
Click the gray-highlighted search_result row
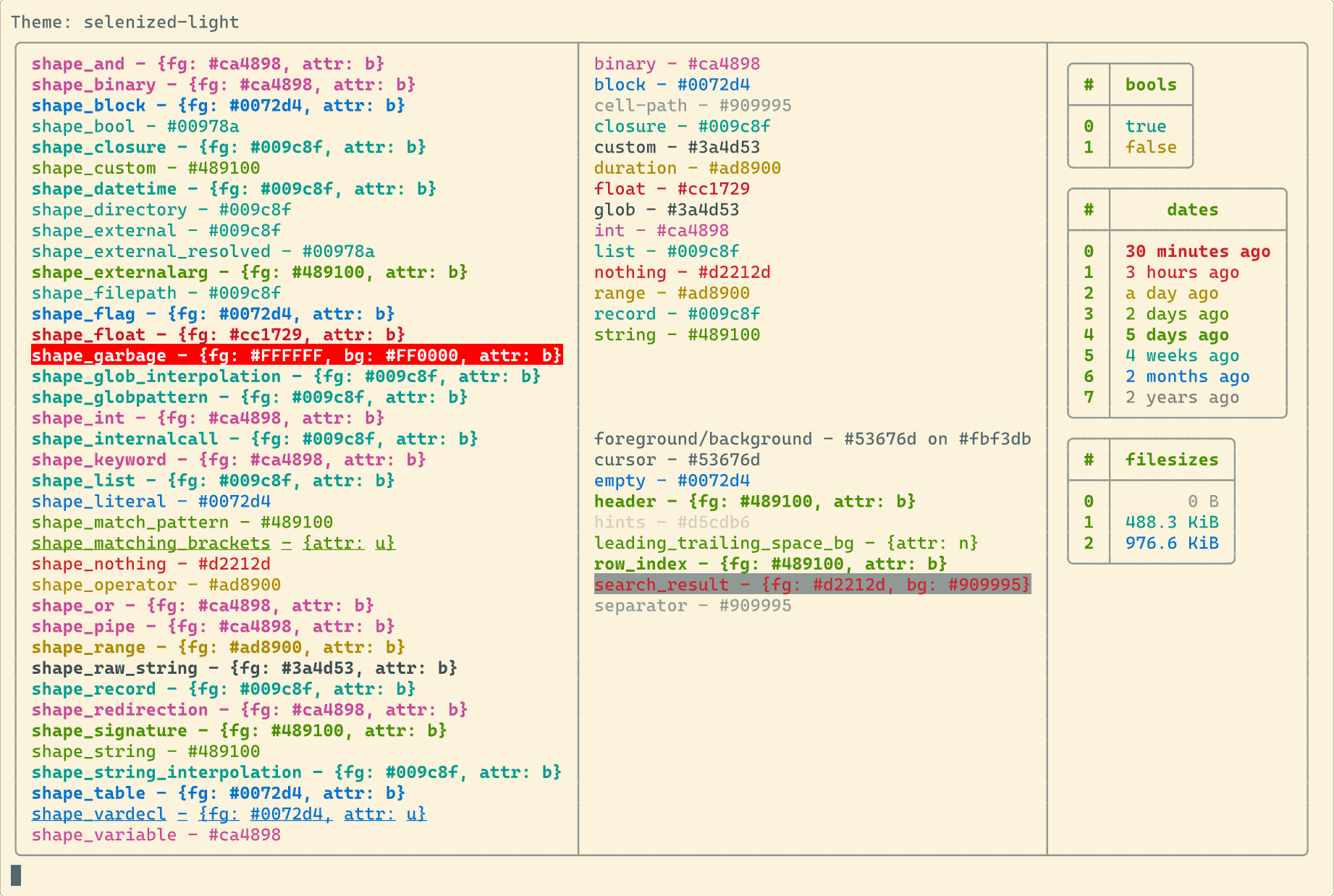[x=812, y=585]
